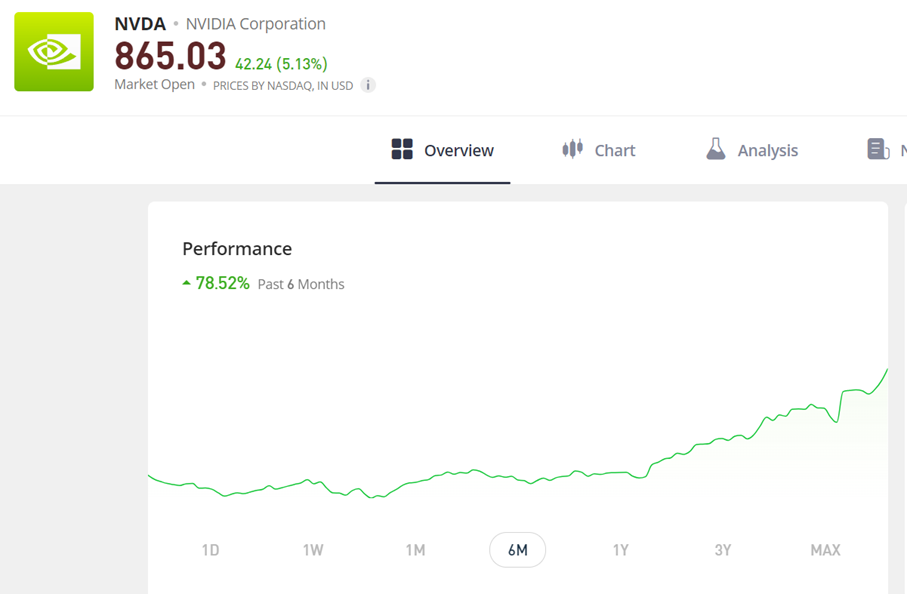Click the Overview grid icon

[x=402, y=149]
